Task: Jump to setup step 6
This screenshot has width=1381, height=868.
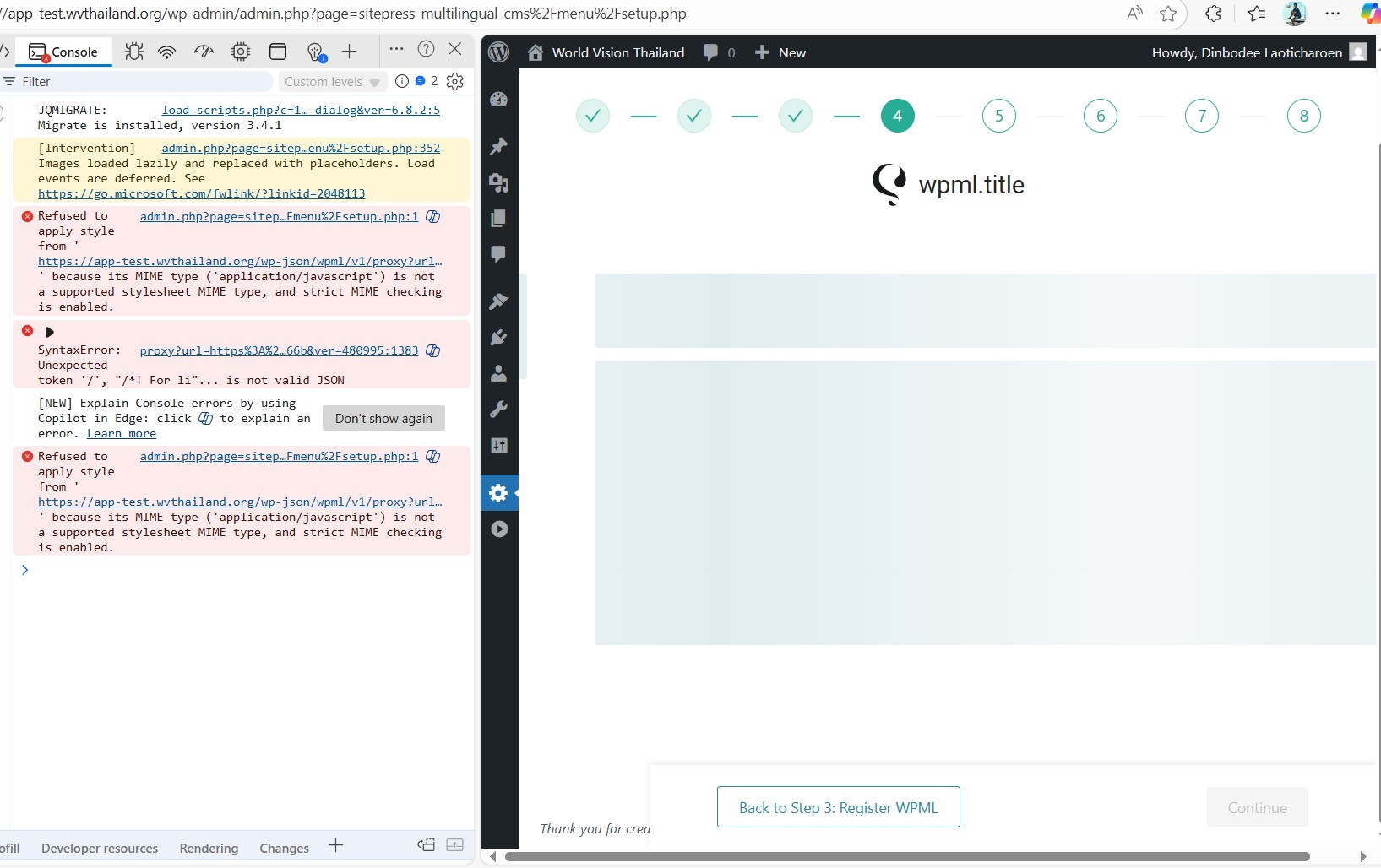Action: pyautogui.click(x=1101, y=116)
